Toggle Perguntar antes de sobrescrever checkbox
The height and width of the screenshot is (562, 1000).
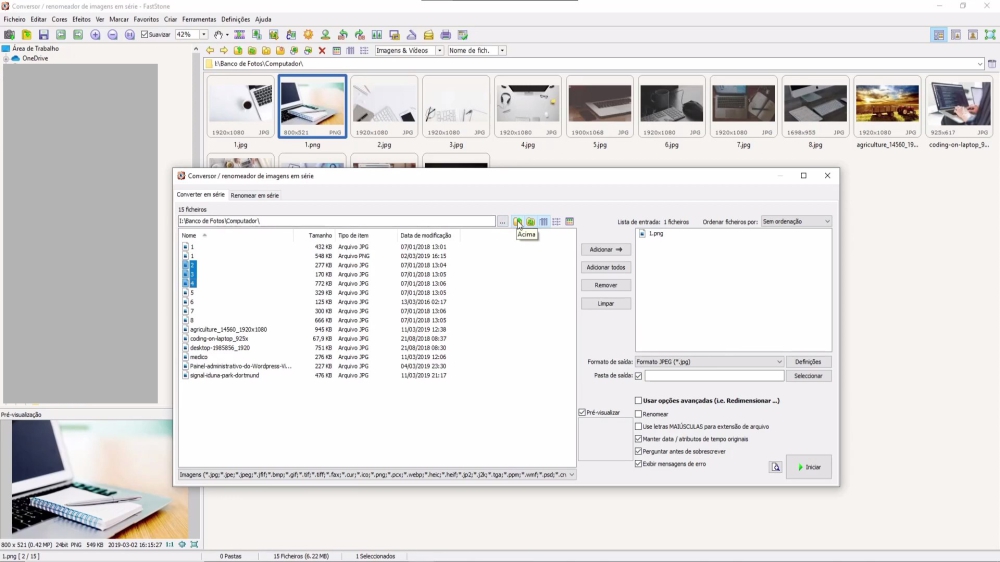tap(638, 451)
